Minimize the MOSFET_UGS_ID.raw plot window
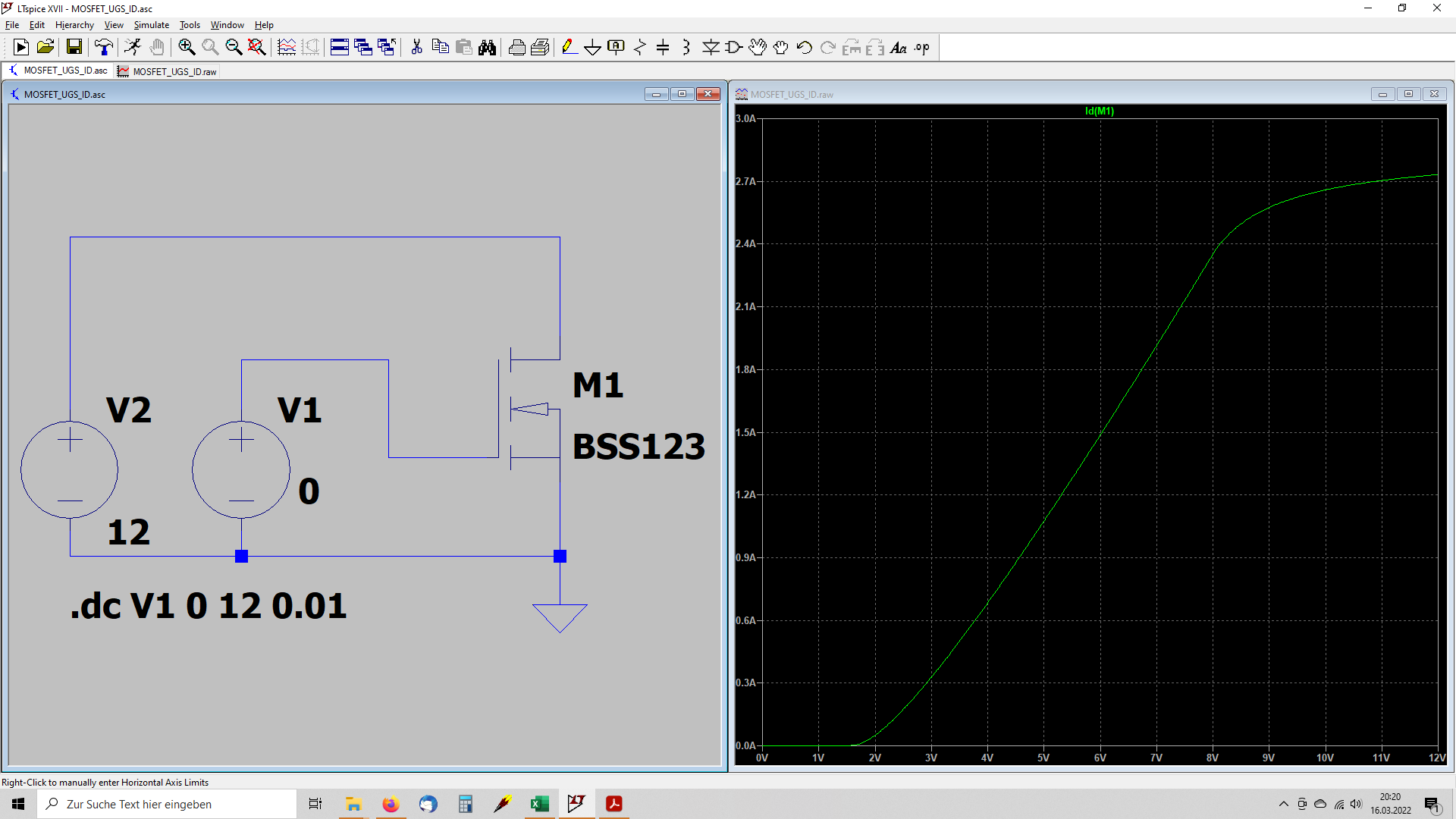1456x819 pixels. [x=1382, y=94]
